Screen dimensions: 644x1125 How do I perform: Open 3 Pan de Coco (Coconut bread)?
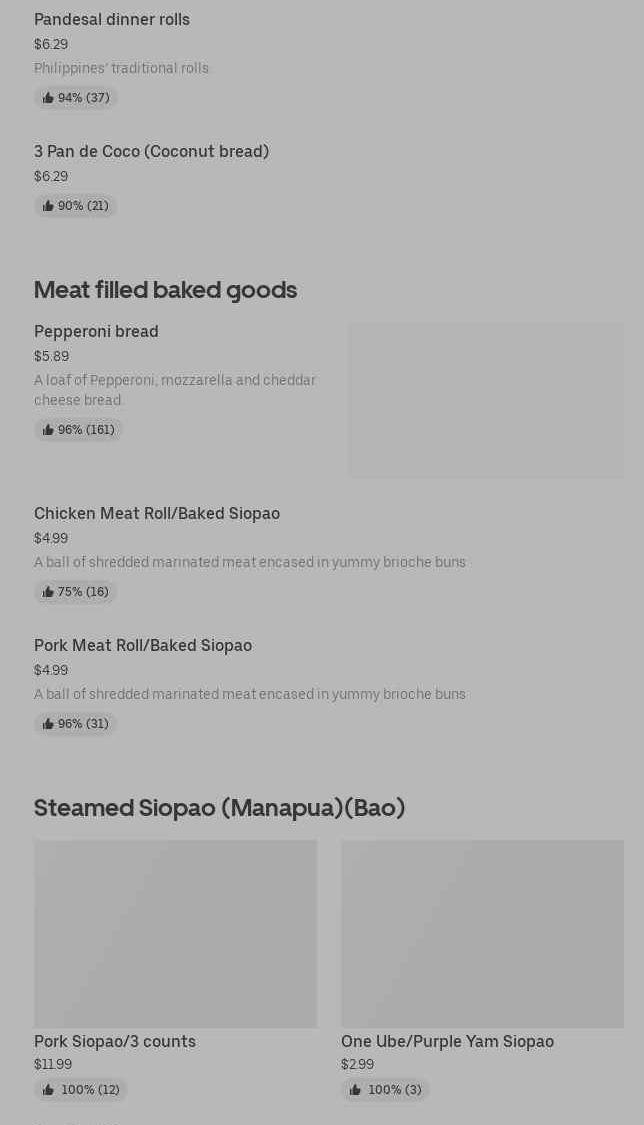151,151
